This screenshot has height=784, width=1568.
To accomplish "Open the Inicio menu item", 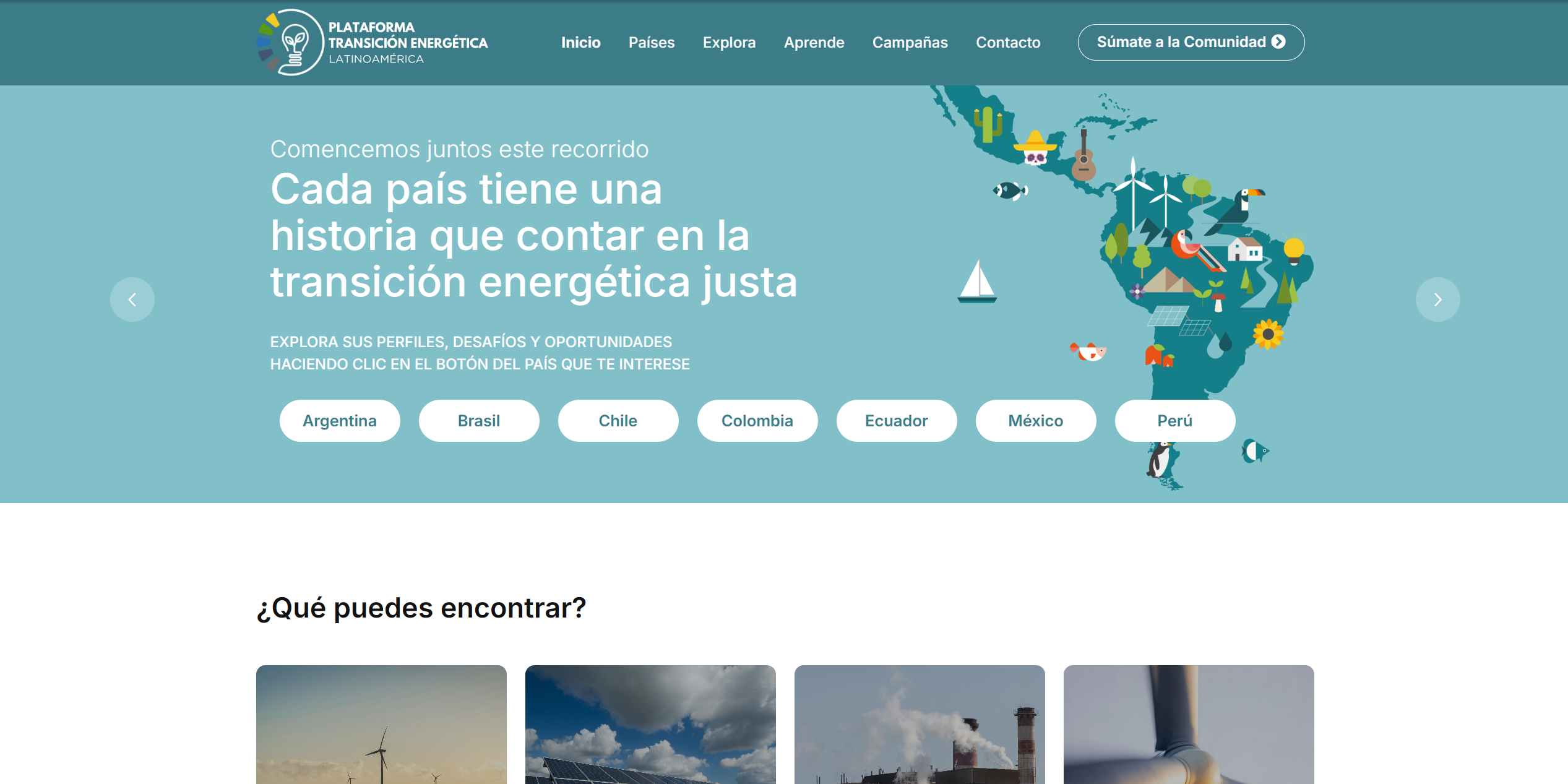I will coord(580,42).
